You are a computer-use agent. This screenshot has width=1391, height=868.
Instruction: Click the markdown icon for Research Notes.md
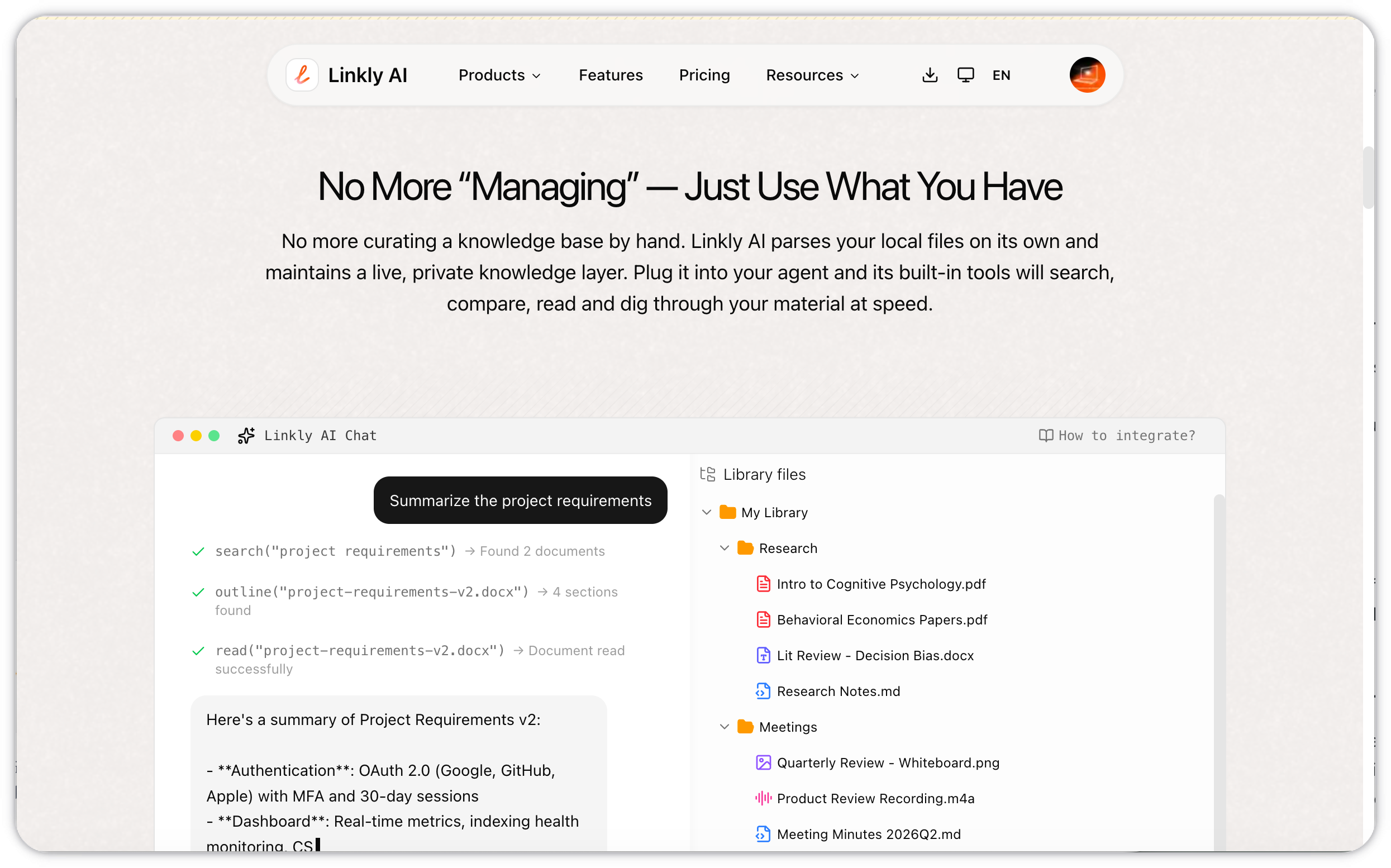pyautogui.click(x=763, y=691)
